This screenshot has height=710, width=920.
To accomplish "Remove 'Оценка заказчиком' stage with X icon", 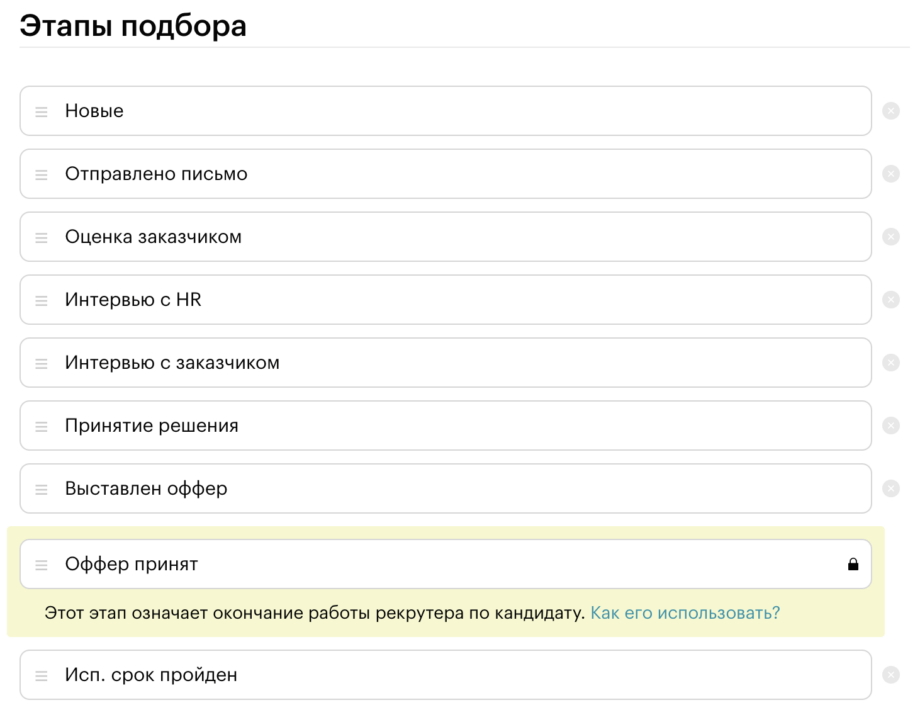I will [890, 237].
